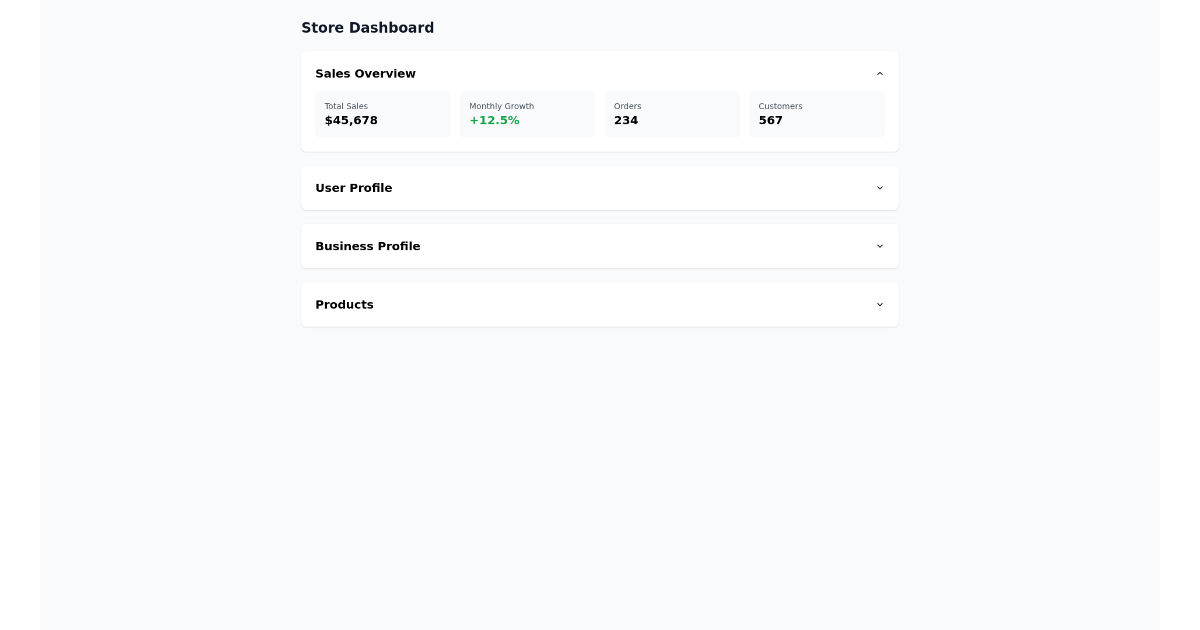Click the 234 orders figure

point(626,120)
